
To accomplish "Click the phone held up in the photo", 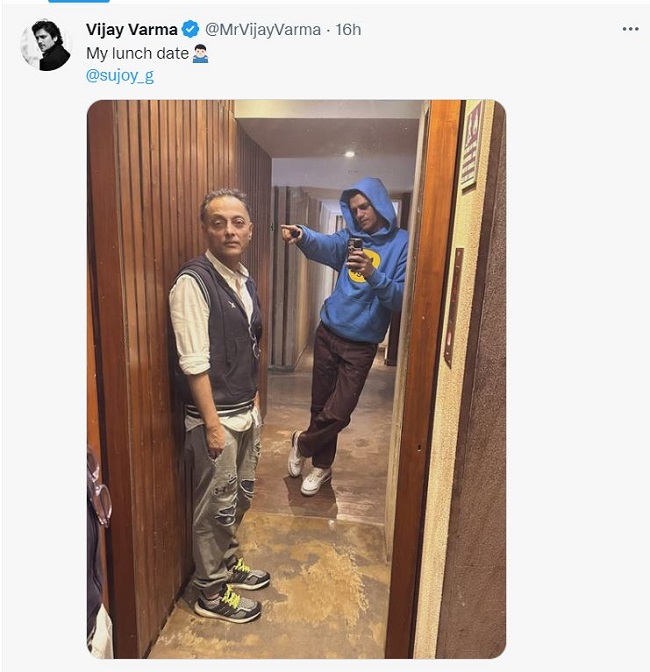I will (355, 248).
